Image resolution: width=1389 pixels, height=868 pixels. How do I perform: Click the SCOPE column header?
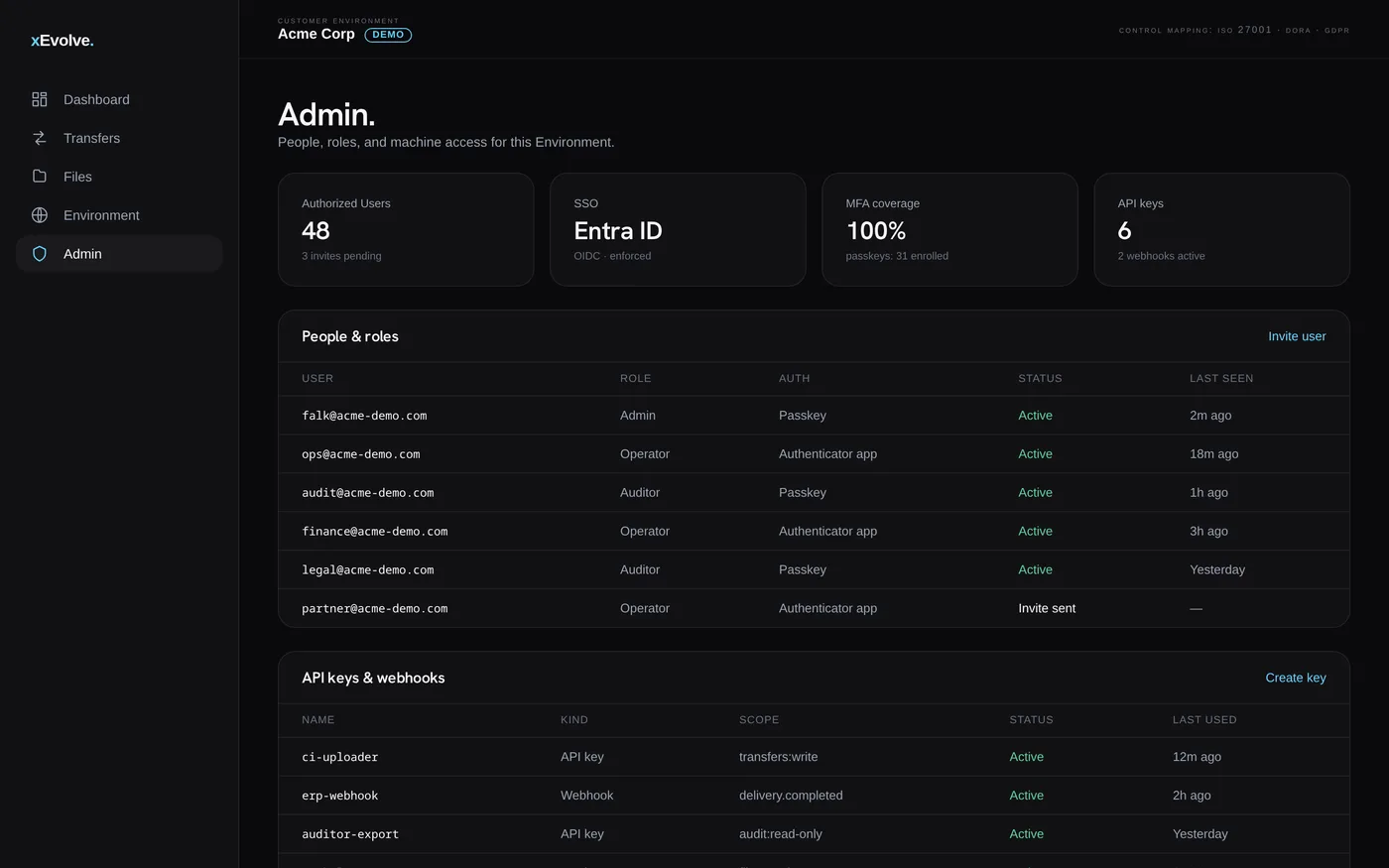759,720
